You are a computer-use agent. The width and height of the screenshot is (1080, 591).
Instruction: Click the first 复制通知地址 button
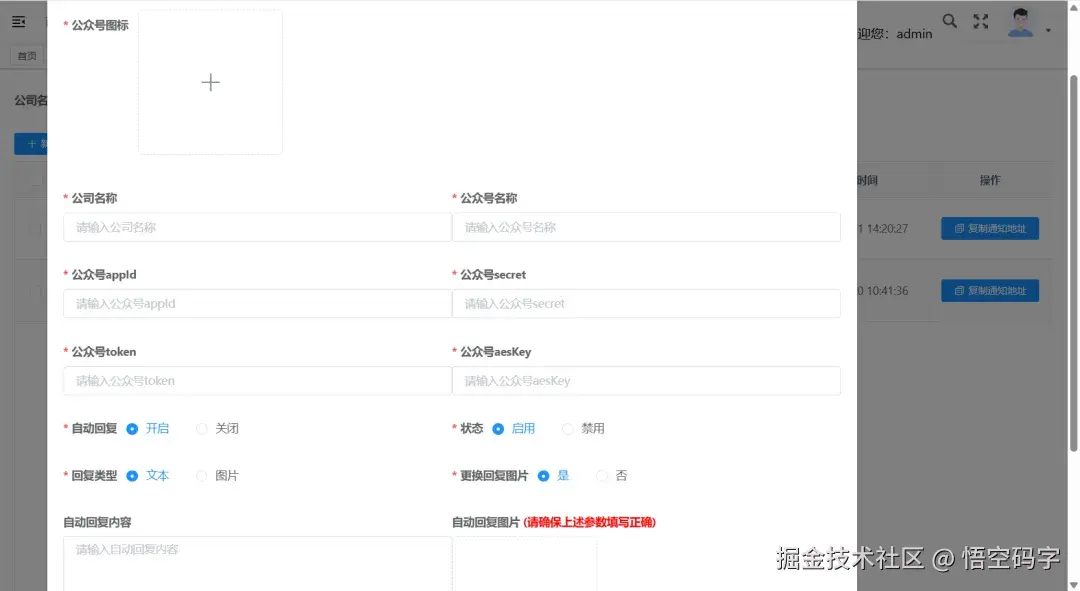pyautogui.click(x=989, y=228)
